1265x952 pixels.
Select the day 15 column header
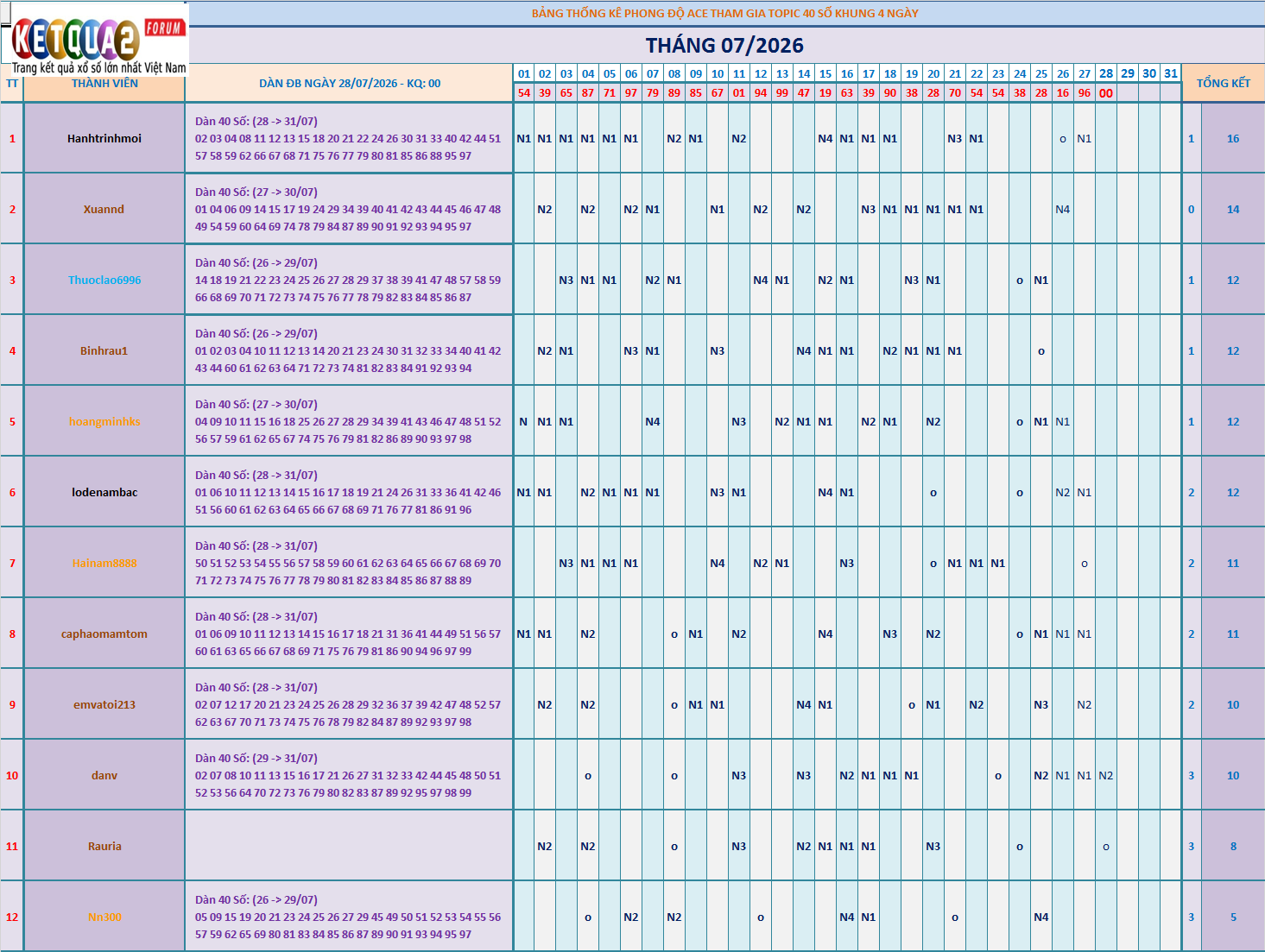coord(825,73)
